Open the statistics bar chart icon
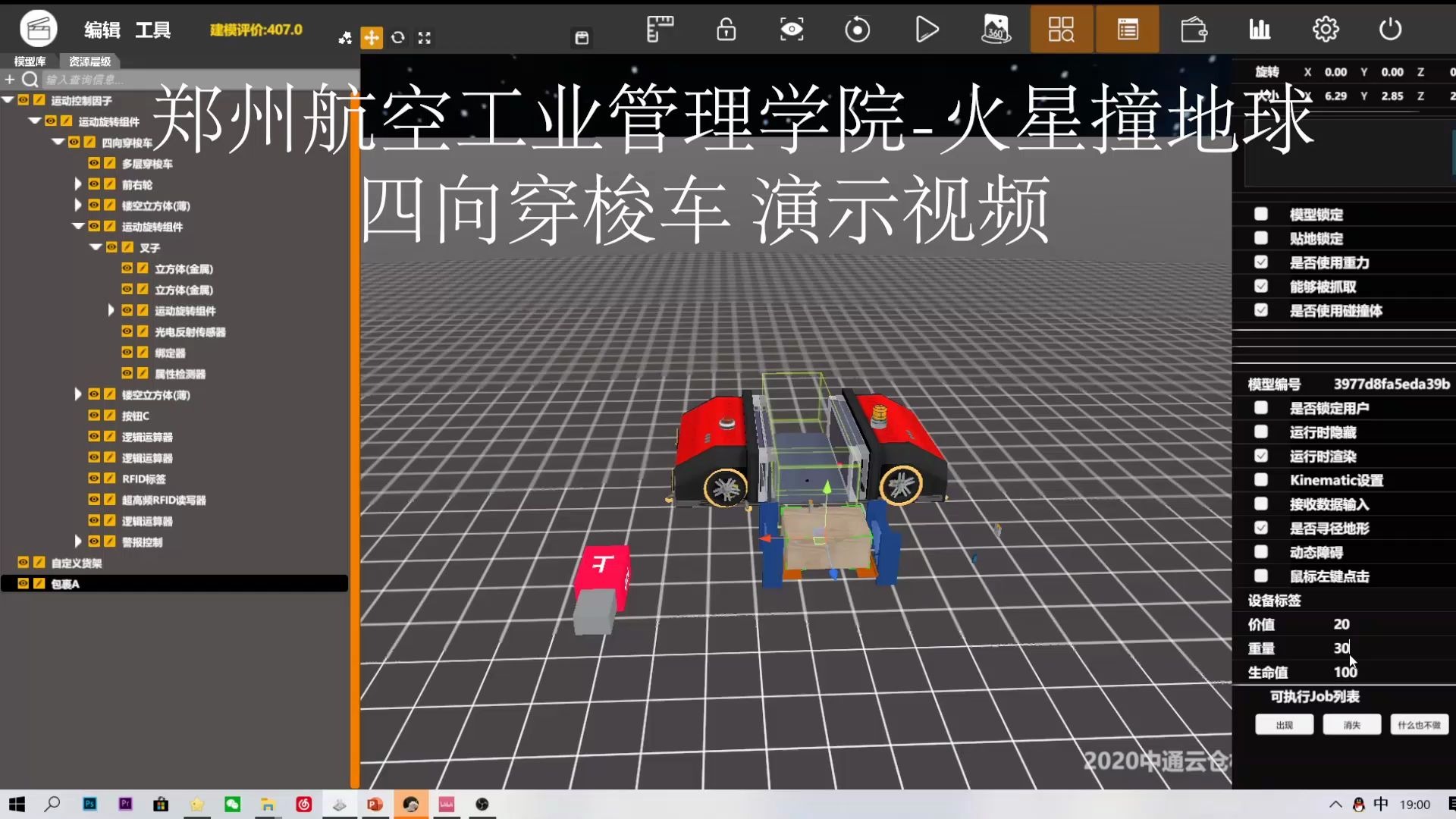Screen dimensions: 1456x819 (1259, 29)
